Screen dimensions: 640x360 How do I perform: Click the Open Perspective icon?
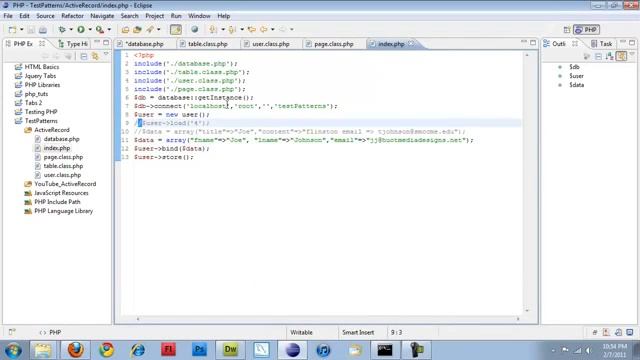(x=567, y=30)
